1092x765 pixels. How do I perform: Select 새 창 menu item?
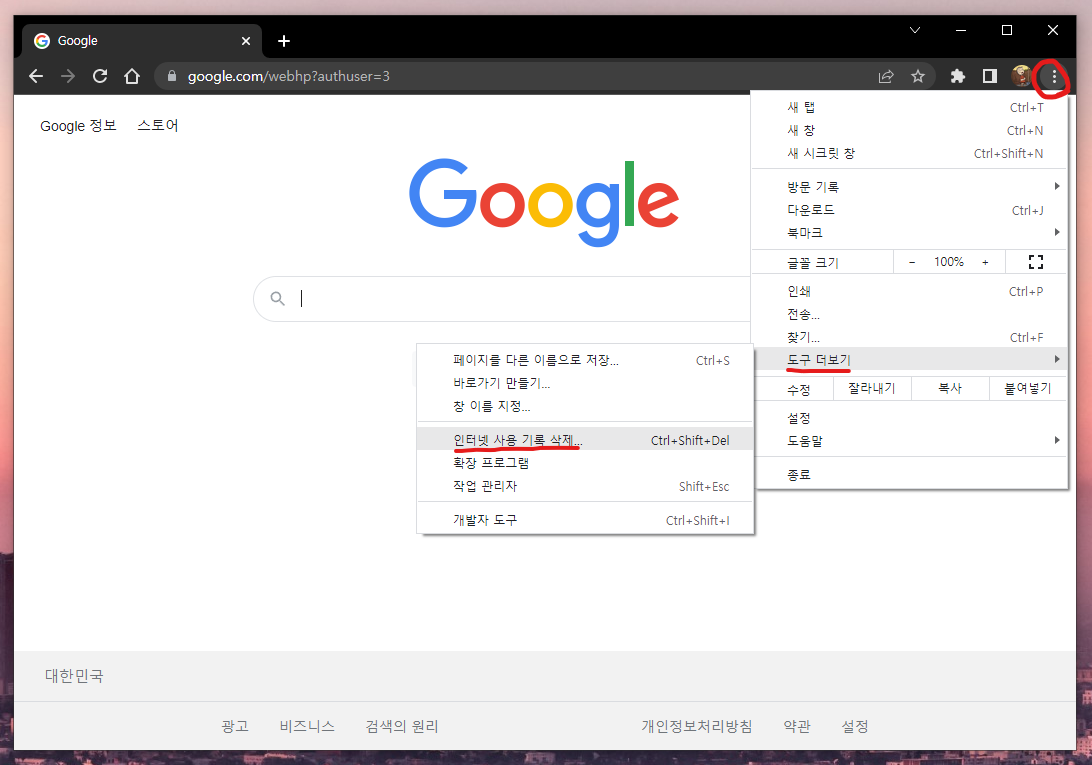click(x=909, y=130)
